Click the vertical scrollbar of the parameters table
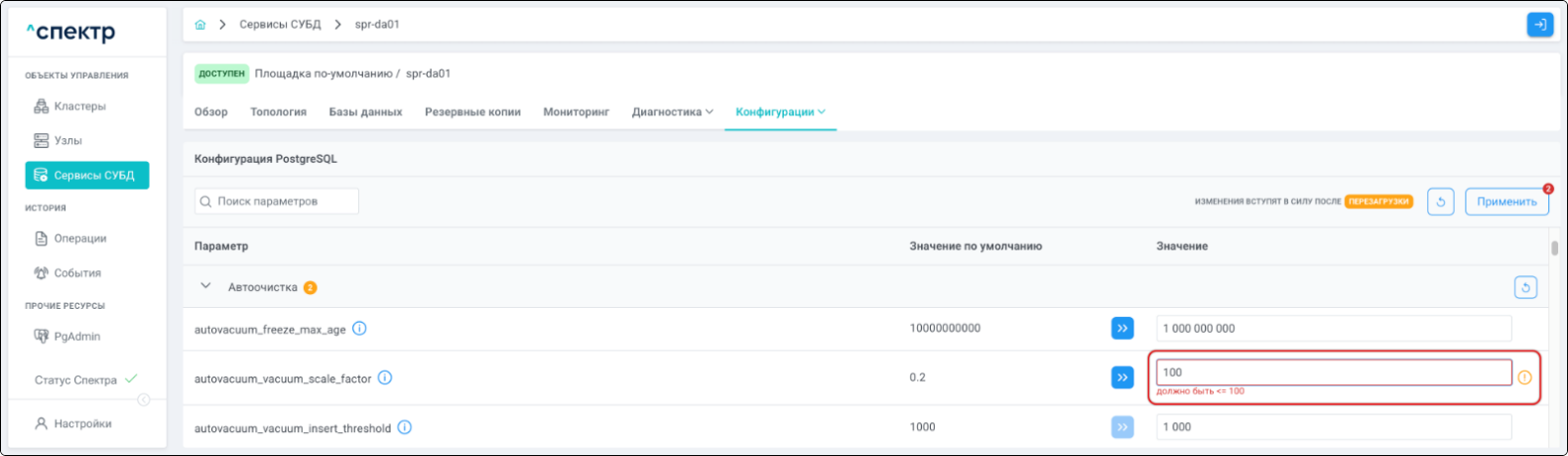 (x=1554, y=248)
